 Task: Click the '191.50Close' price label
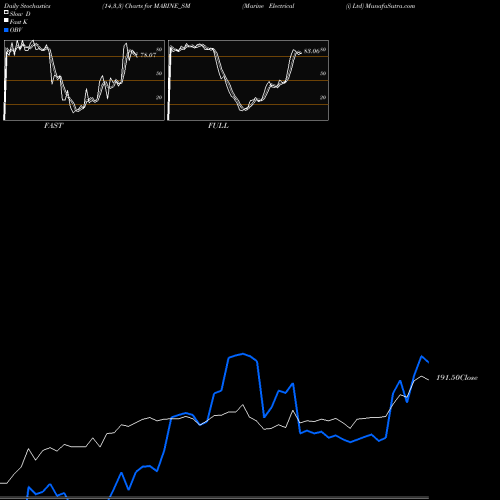(457, 378)
